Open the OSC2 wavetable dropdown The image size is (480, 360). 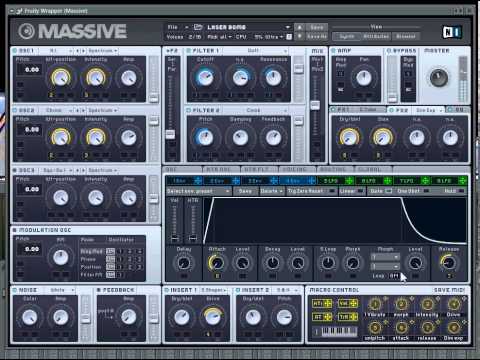point(57,110)
